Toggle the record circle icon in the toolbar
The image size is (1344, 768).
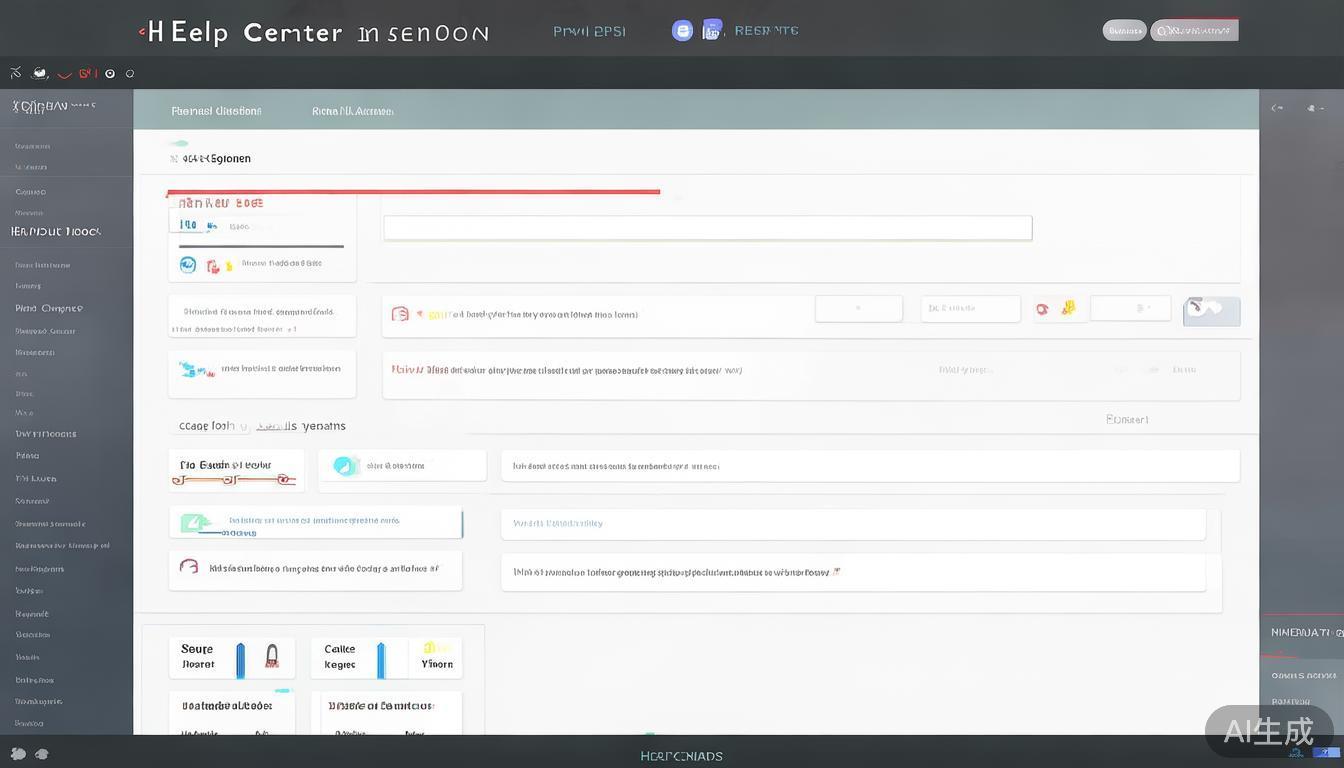click(110, 72)
